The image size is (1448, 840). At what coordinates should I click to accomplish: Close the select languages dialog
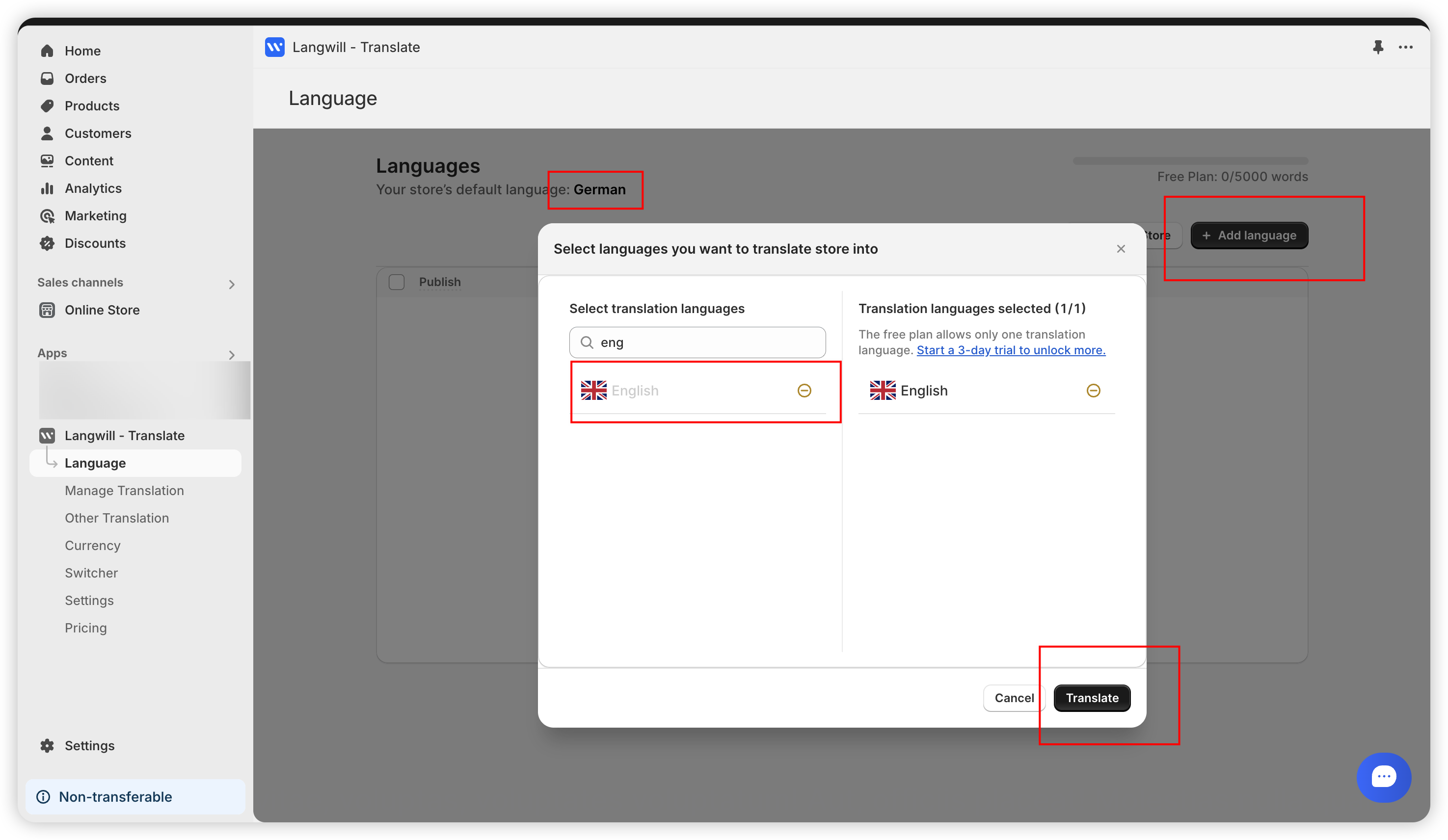1121,249
